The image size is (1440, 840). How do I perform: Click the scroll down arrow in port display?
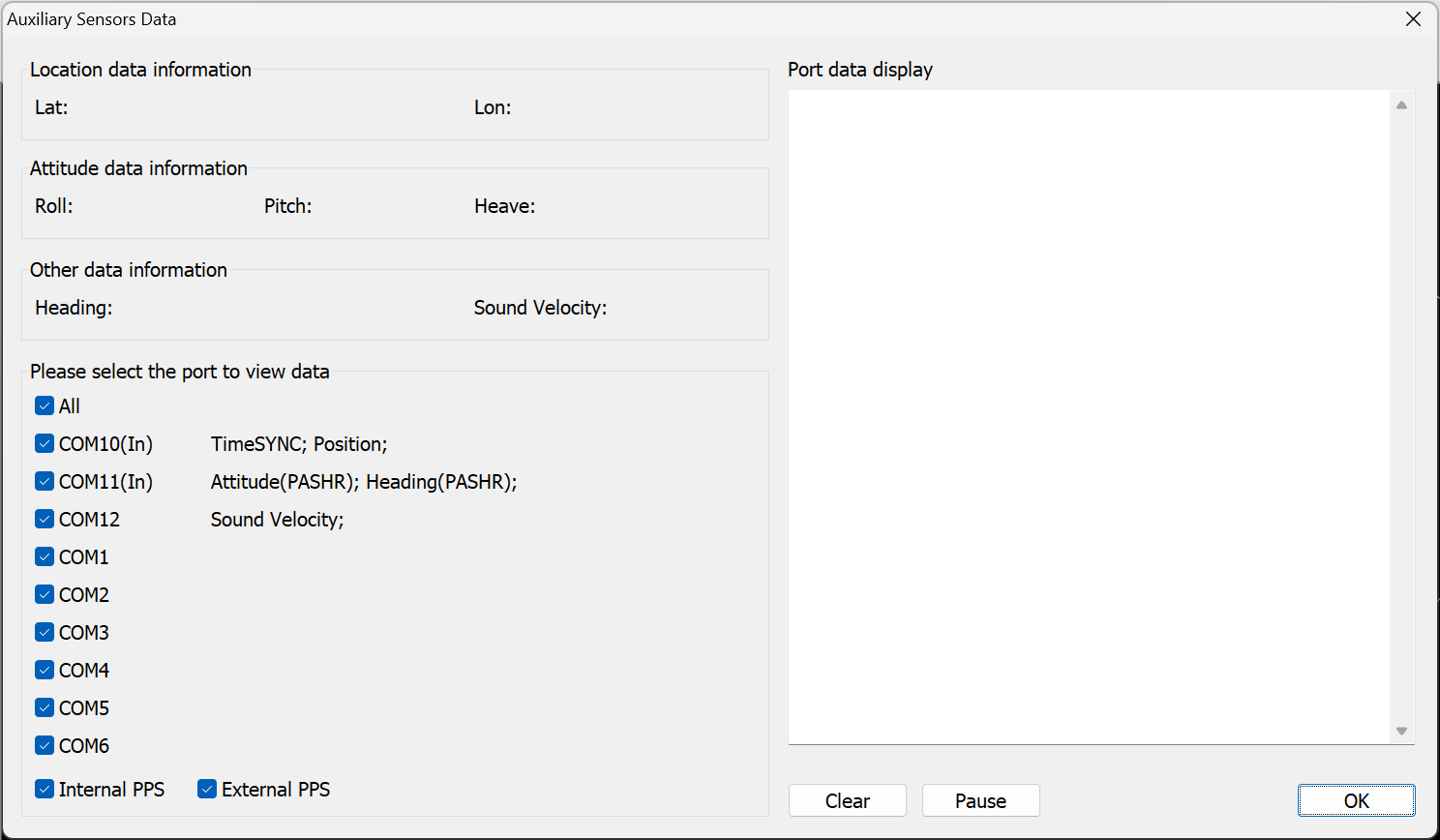[x=1401, y=732]
